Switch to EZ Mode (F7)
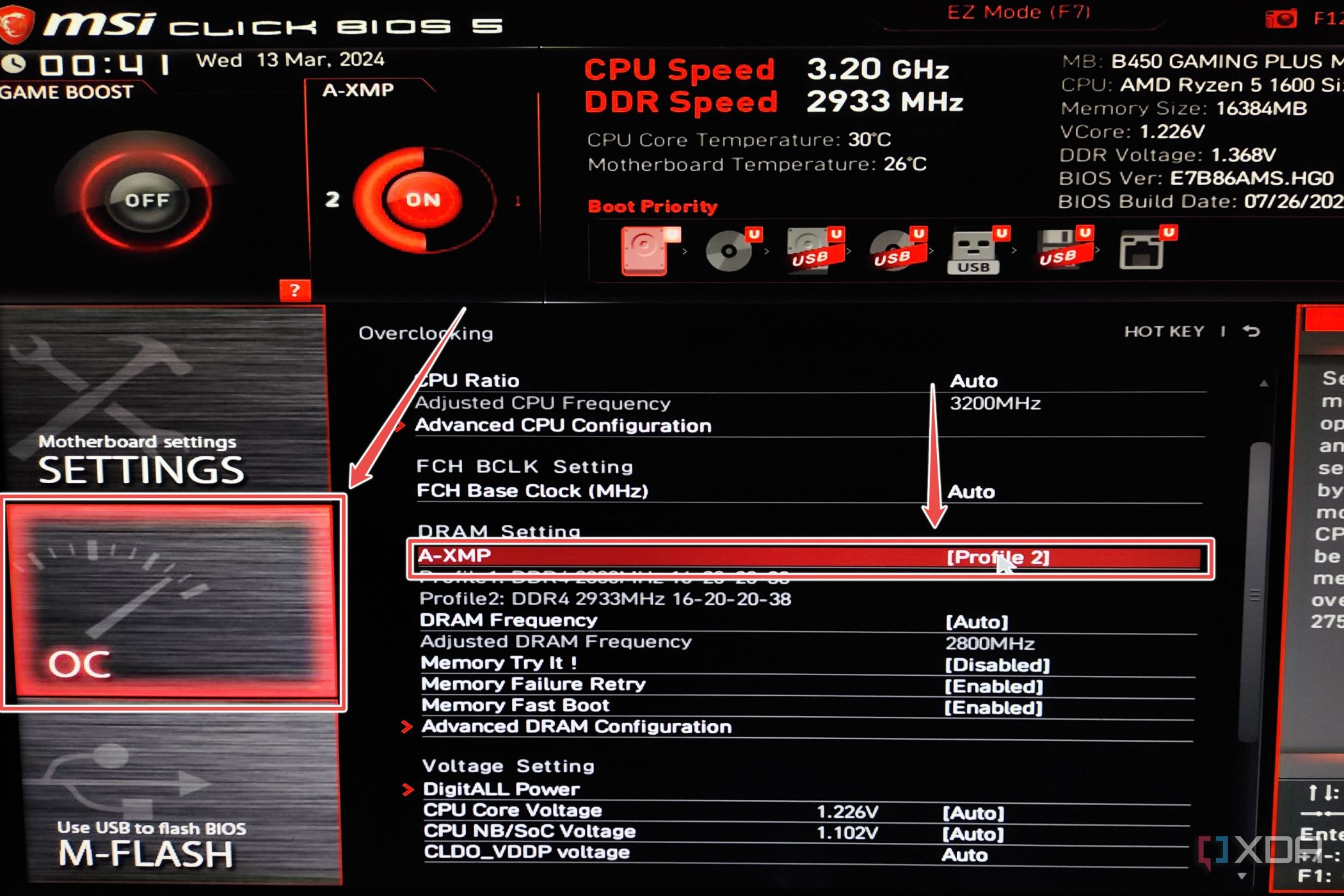The height and width of the screenshot is (896, 1344). (x=1018, y=13)
